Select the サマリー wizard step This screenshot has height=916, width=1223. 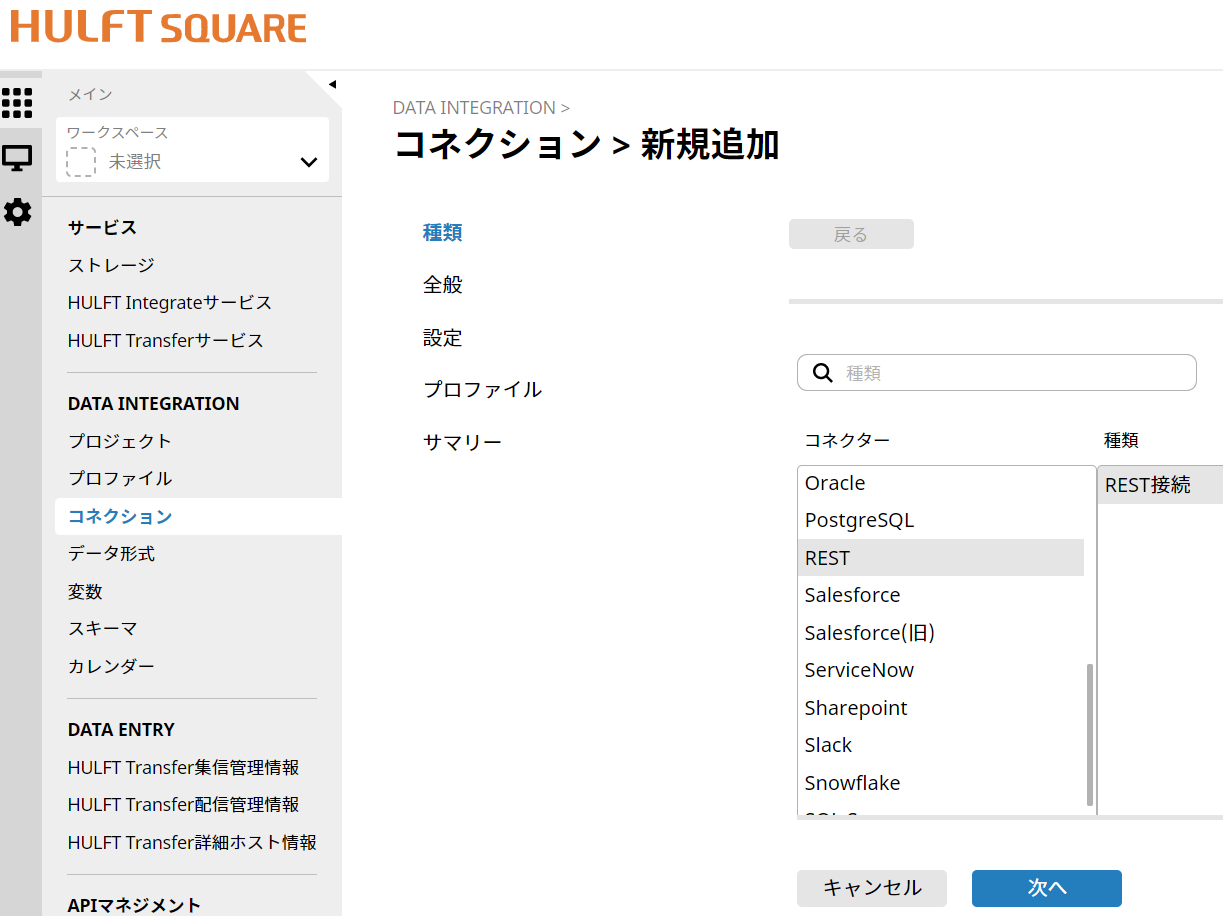(462, 442)
